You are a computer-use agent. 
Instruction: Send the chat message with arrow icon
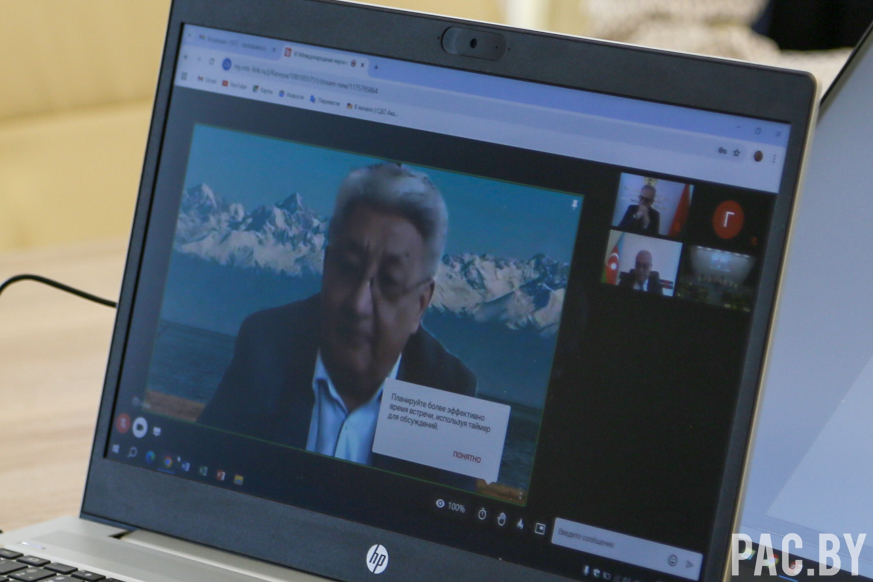coord(690,564)
